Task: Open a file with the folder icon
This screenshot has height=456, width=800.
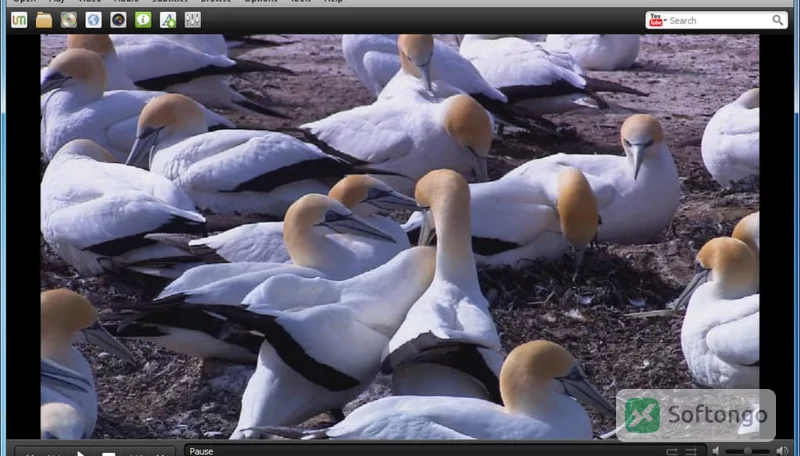Action: (x=44, y=20)
